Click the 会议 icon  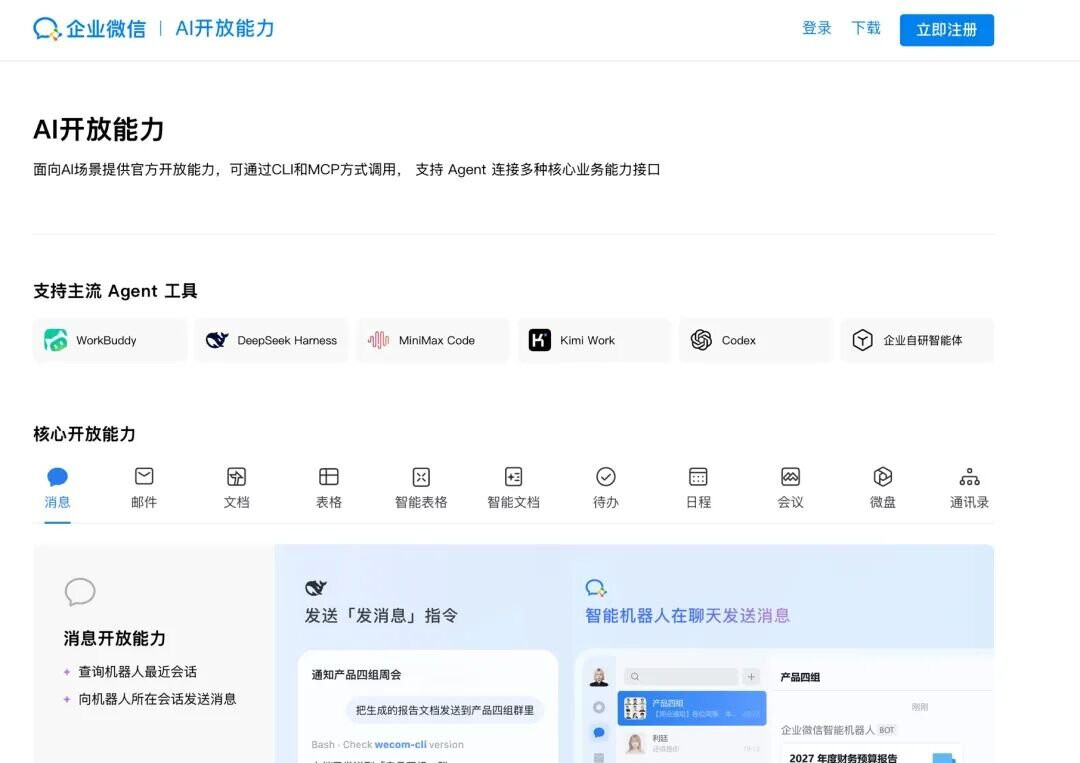(x=790, y=477)
